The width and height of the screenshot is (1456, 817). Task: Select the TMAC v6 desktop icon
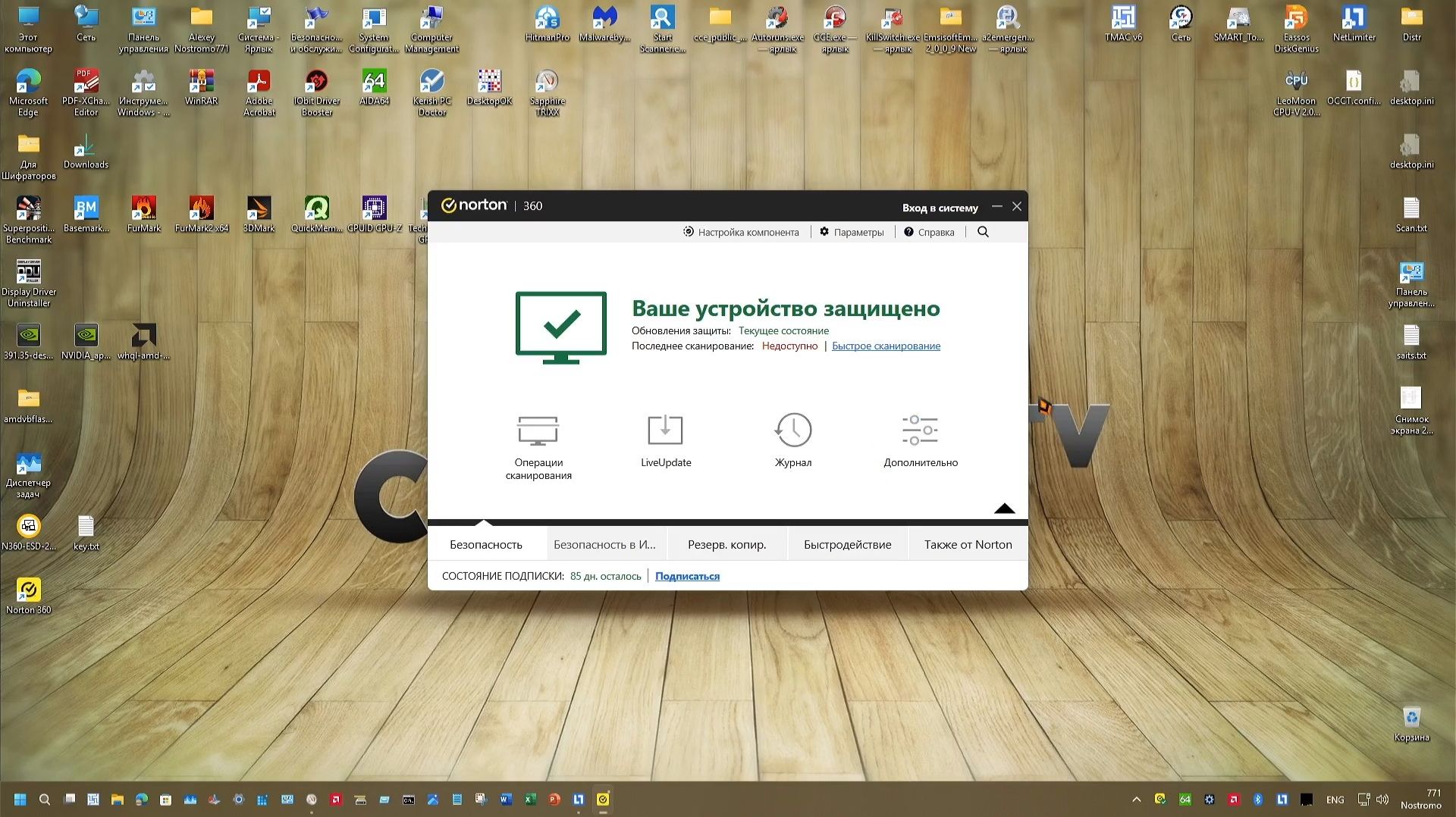(x=1123, y=24)
